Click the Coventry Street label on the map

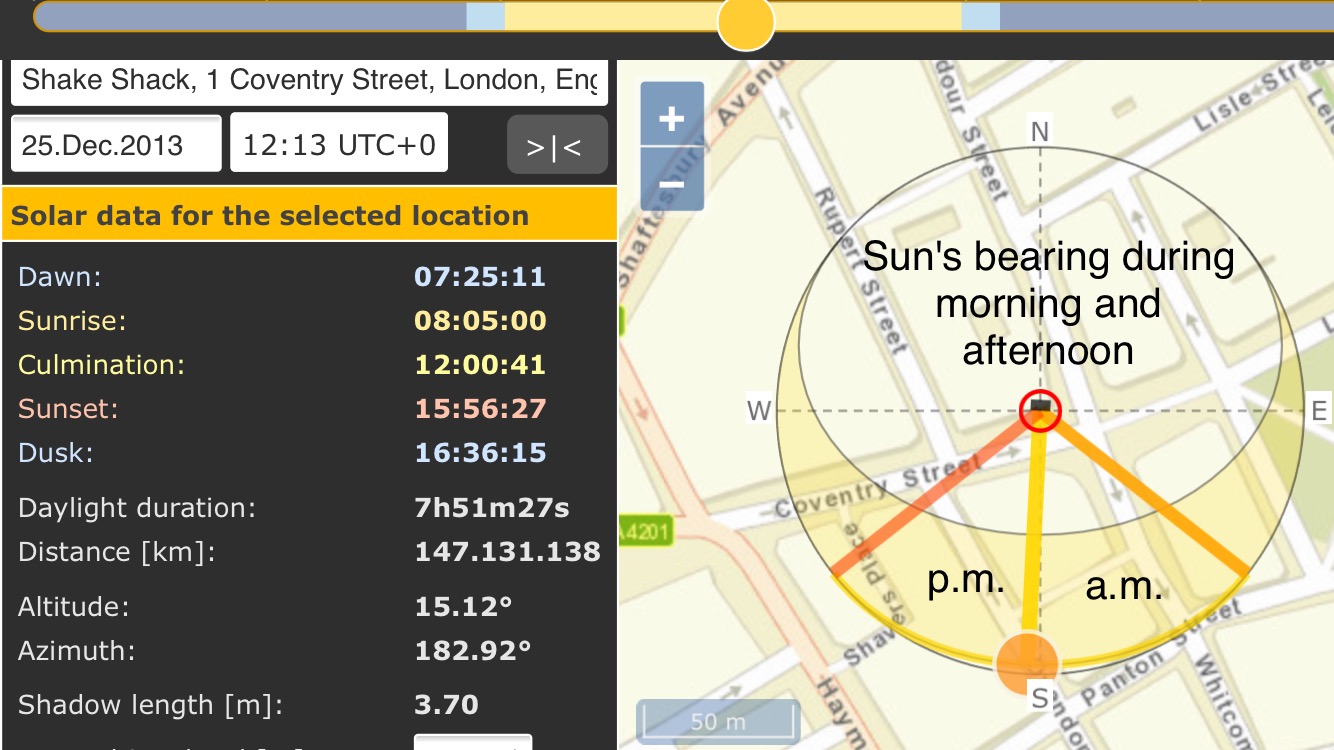click(877, 487)
